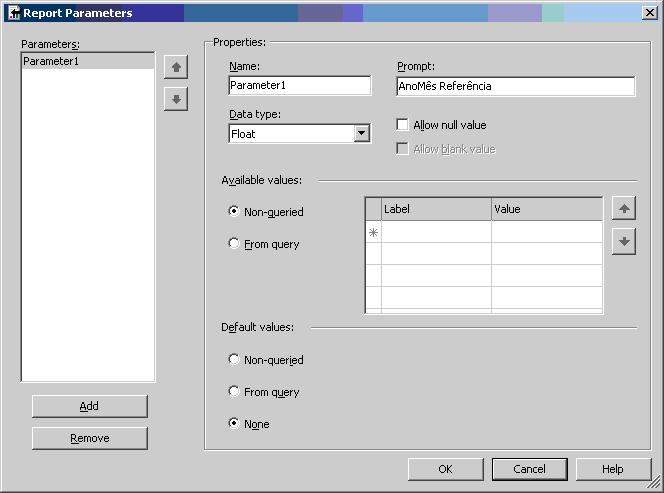Click the Remove parameter button
664x493 pixels.
89,438
